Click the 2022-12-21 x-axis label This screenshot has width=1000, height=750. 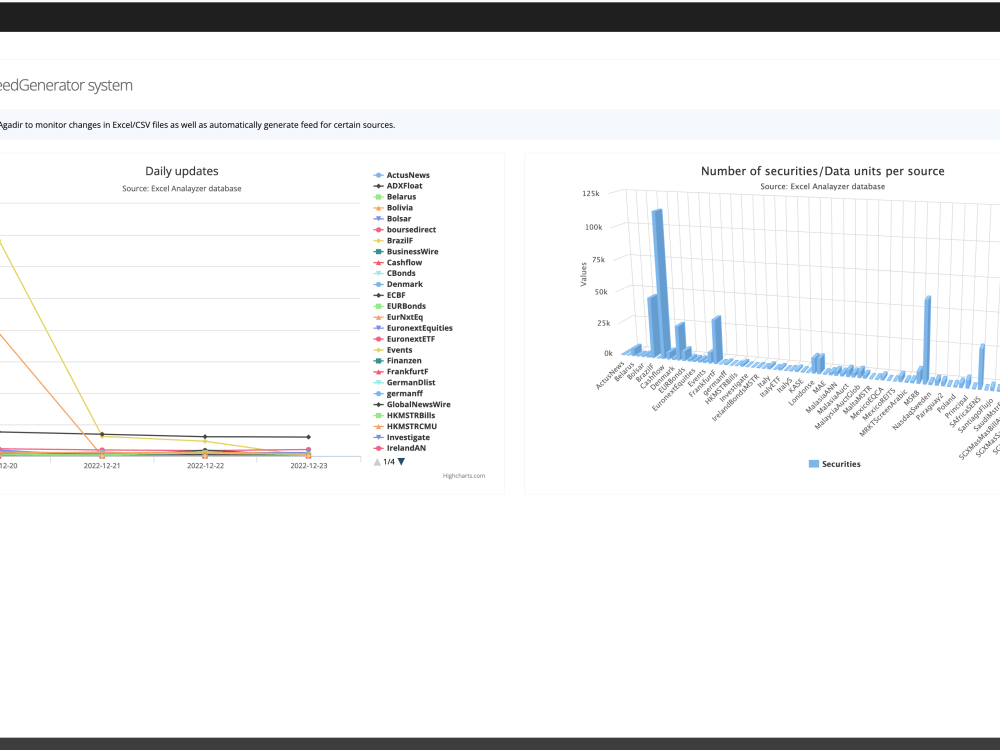pyautogui.click(x=102, y=466)
